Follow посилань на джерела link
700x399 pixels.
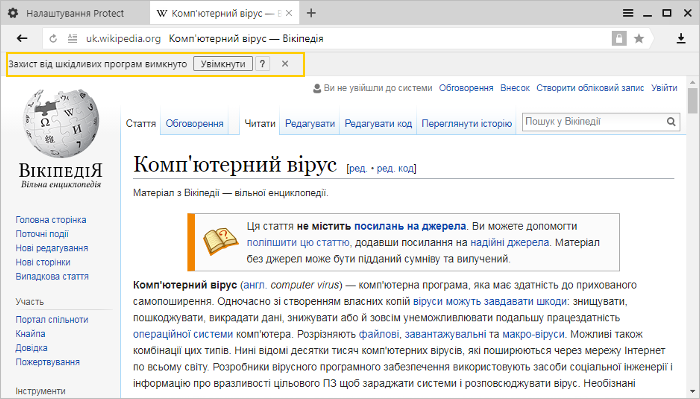410,226
